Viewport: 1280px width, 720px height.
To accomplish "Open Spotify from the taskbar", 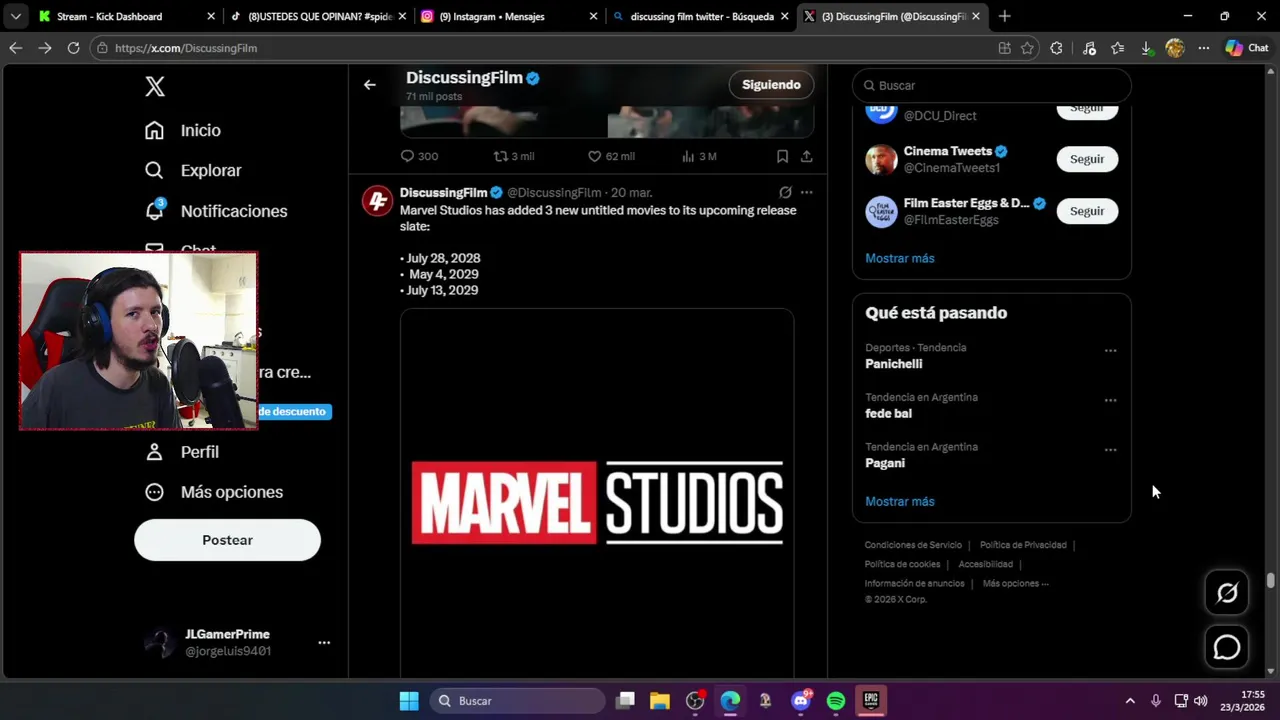I will 836,701.
